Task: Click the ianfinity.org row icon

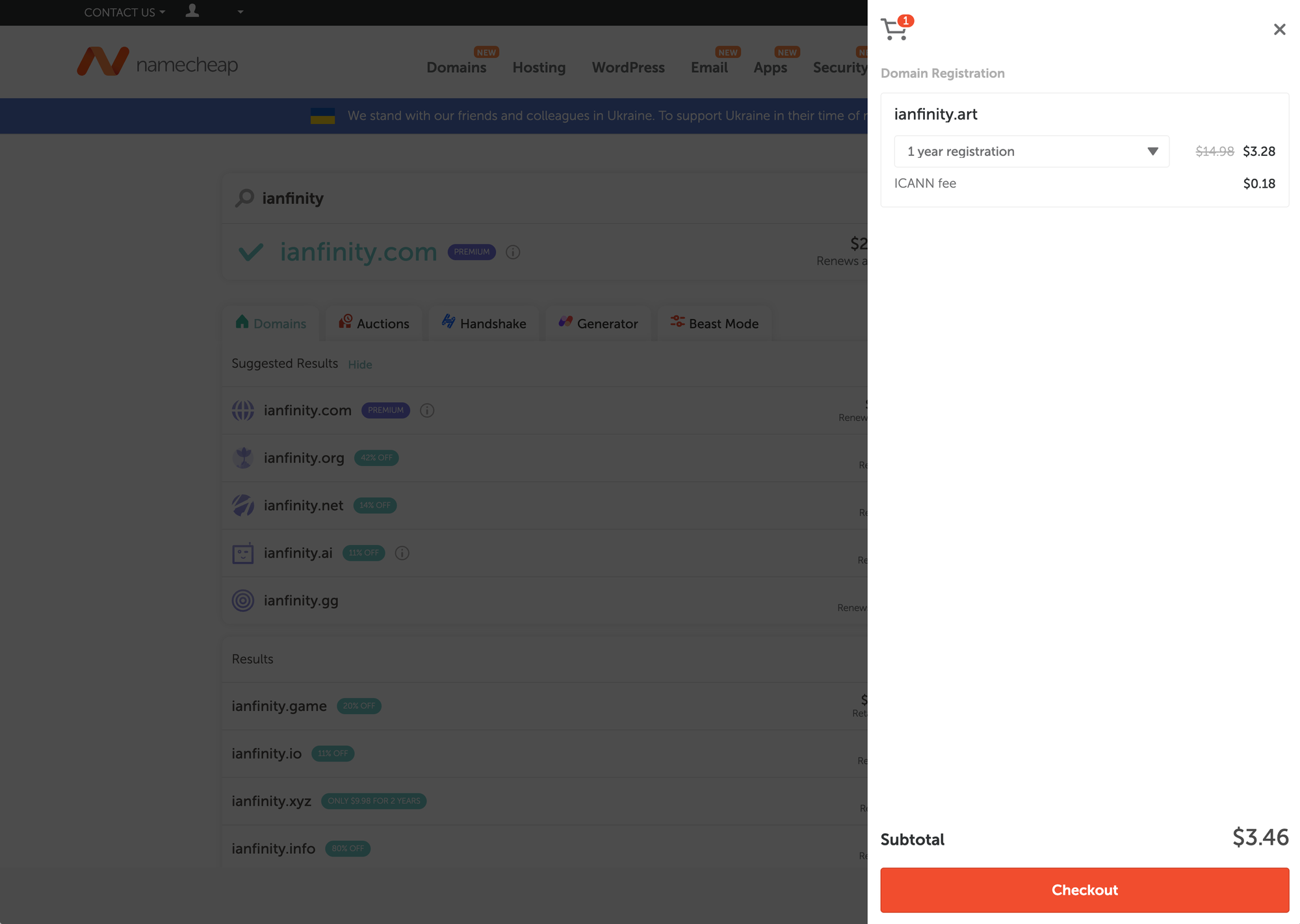Action: (x=243, y=457)
